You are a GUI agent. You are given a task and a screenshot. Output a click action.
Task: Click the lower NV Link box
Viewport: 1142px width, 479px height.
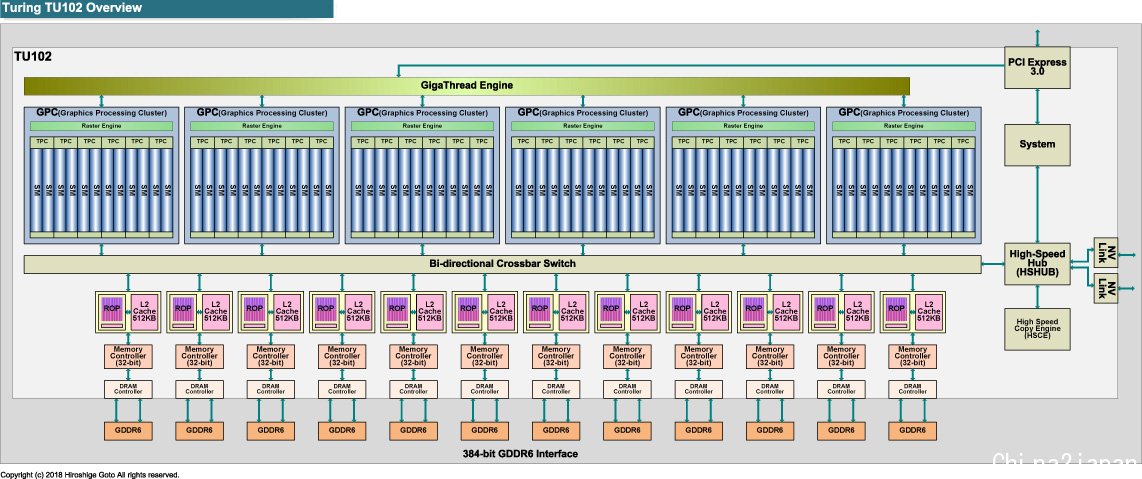coord(1105,288)
